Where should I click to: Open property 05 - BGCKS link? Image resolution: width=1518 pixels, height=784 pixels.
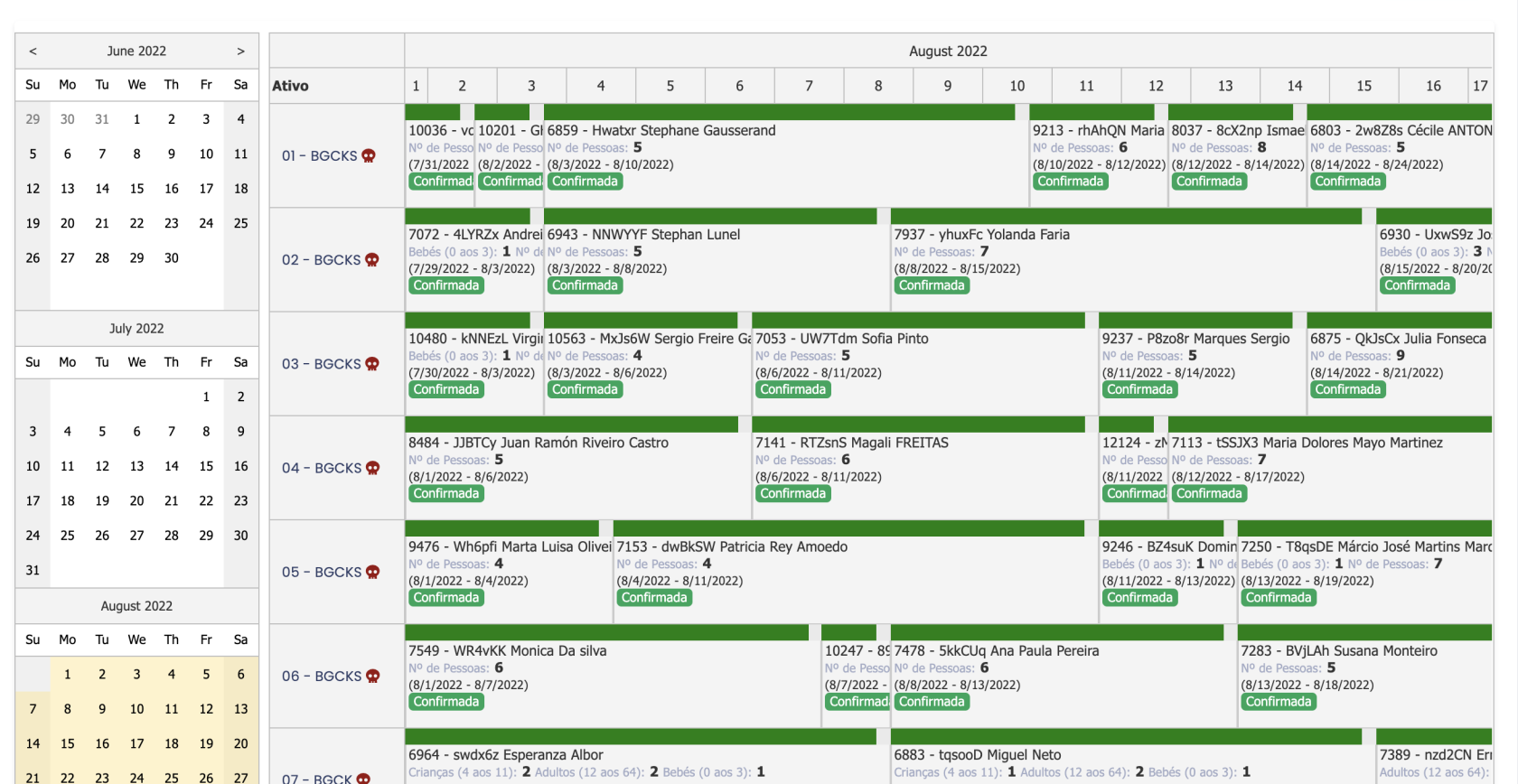pyautogui.click(x=322, y=572)
